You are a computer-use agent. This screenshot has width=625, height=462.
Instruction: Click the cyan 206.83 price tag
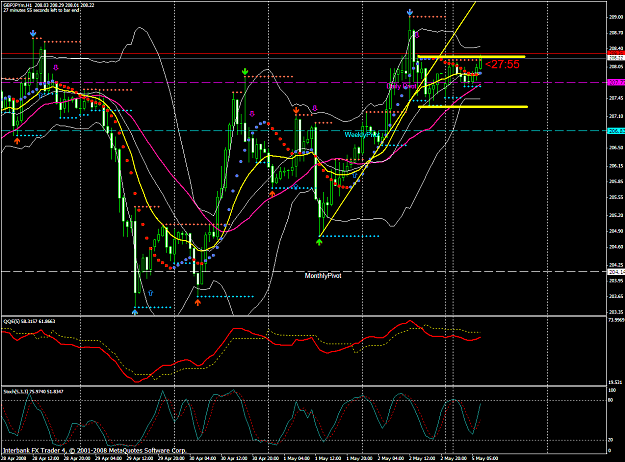[x=616, y=131]
